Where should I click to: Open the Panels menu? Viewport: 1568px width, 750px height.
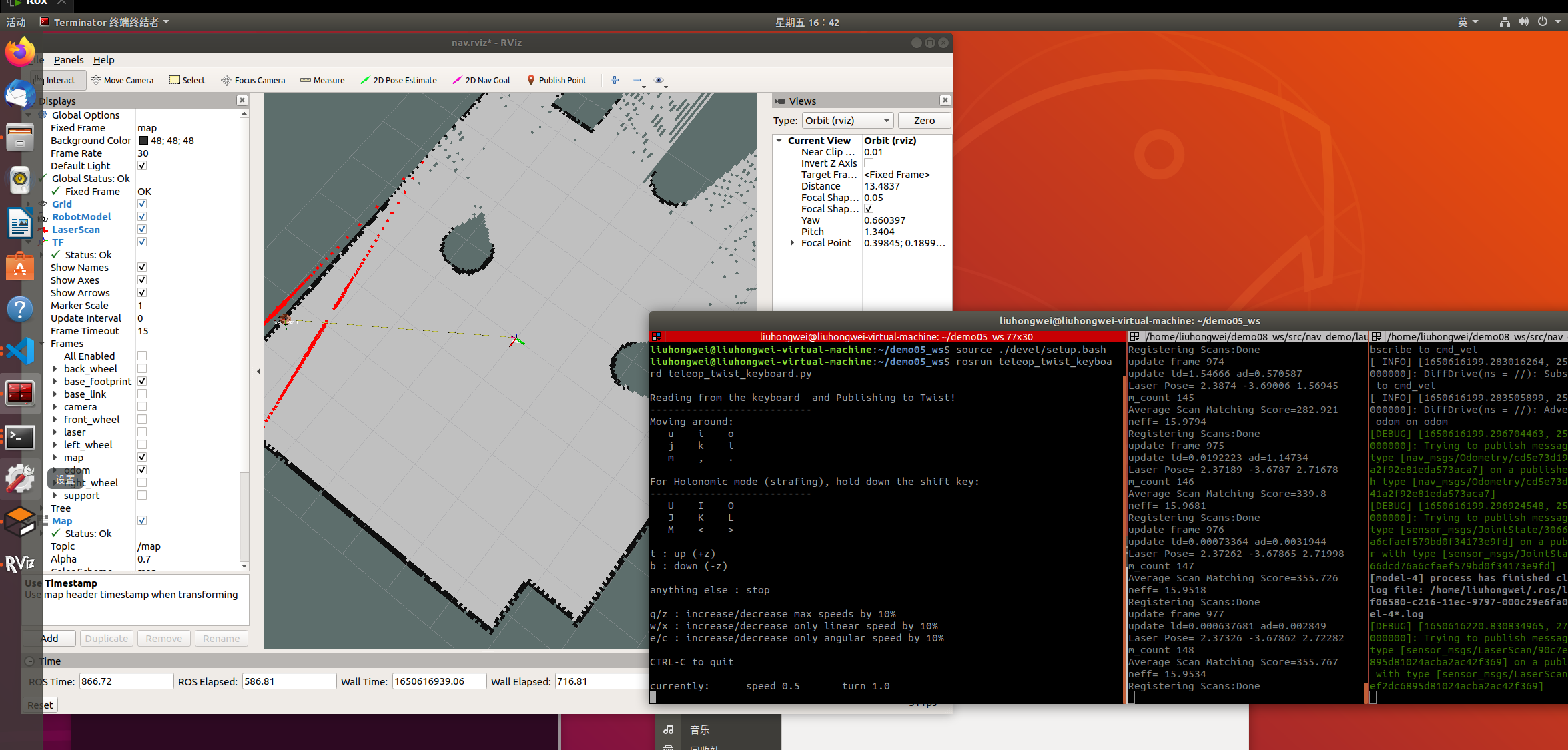[69, 60]
